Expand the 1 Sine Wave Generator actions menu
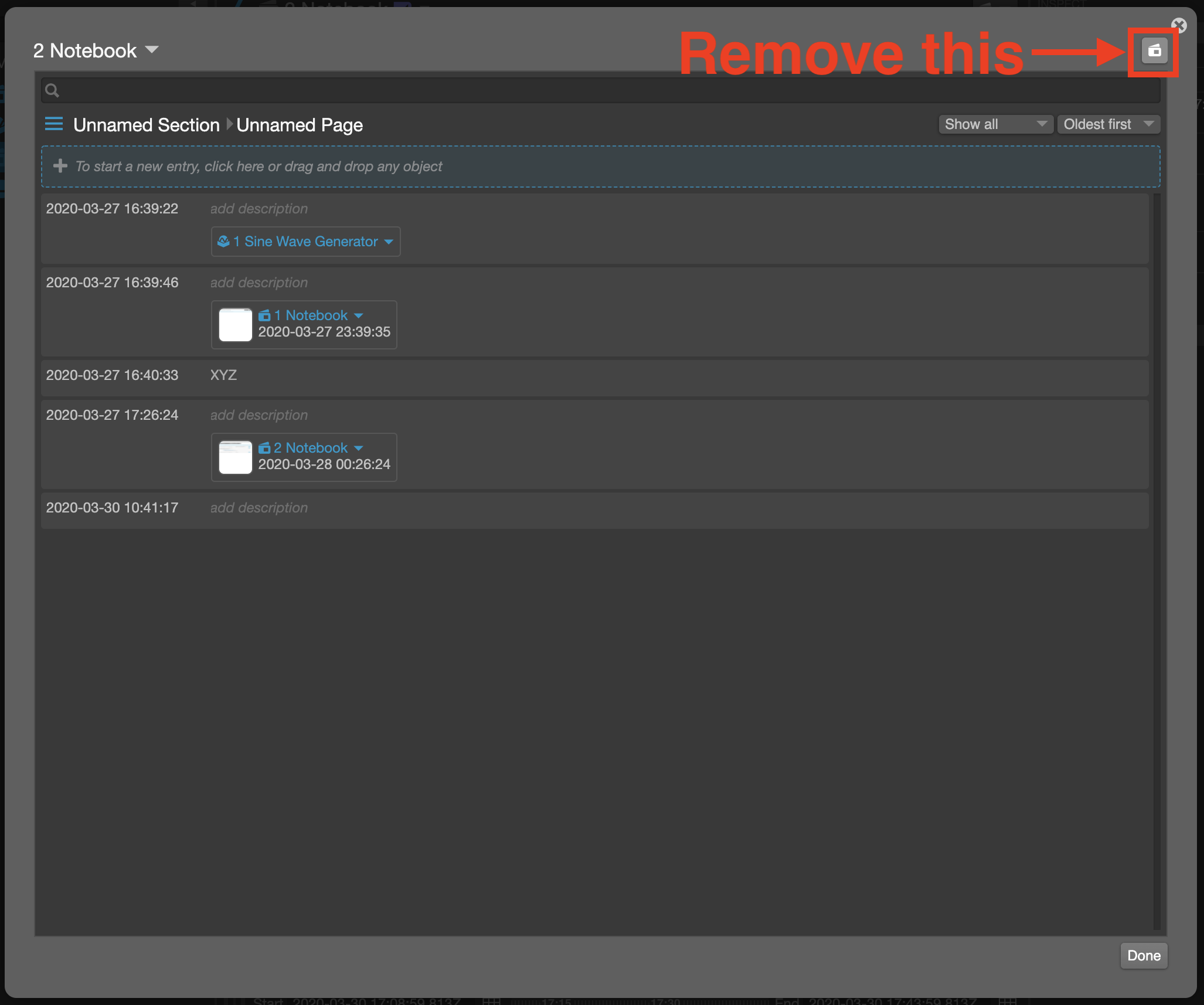This screenshot has height=1005, width=1204. coord(389,242)
